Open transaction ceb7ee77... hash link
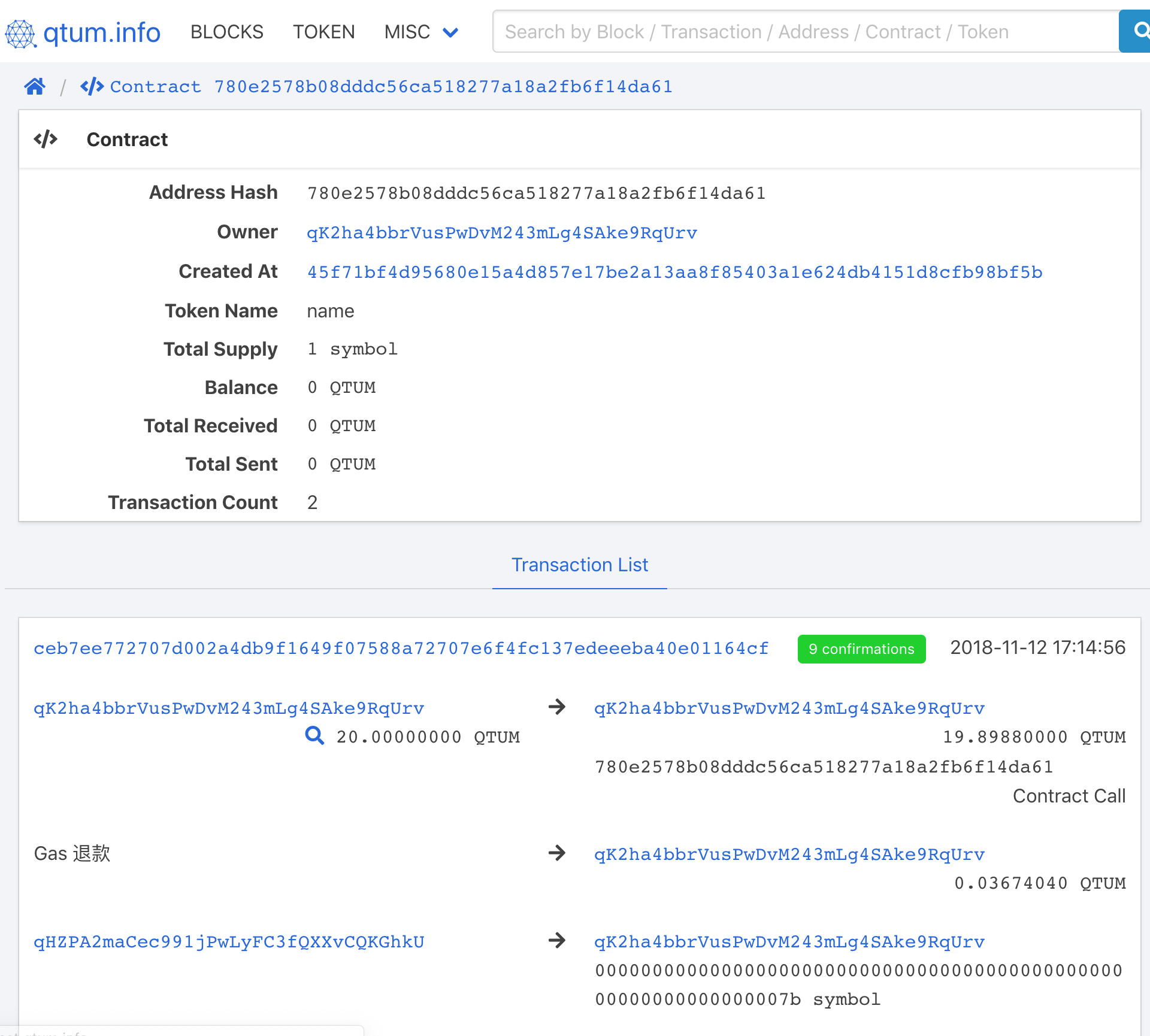1150x1036 pixels. tap(401, 648)
